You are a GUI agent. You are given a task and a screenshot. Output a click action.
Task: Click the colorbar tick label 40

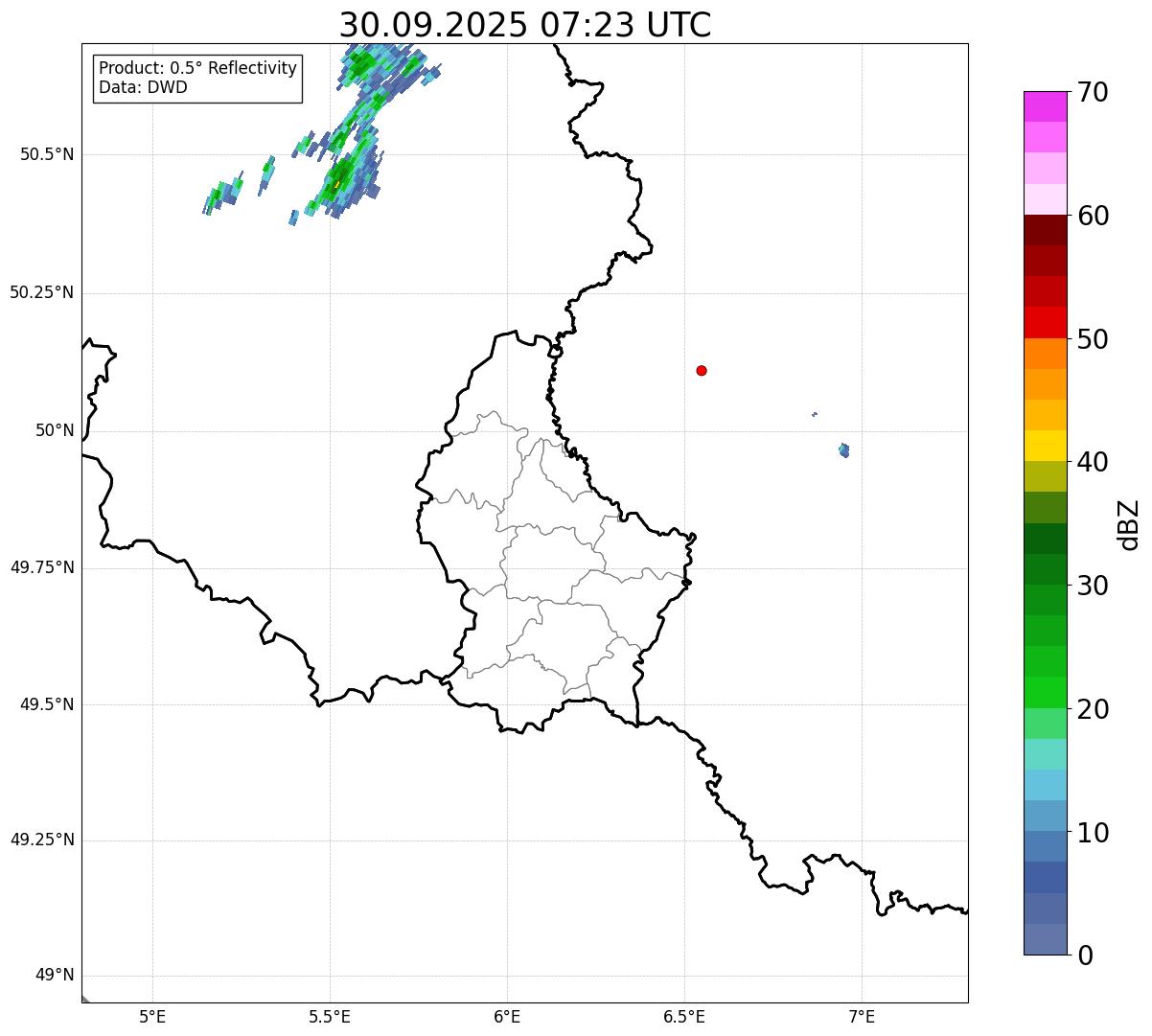click(1093, 462)
